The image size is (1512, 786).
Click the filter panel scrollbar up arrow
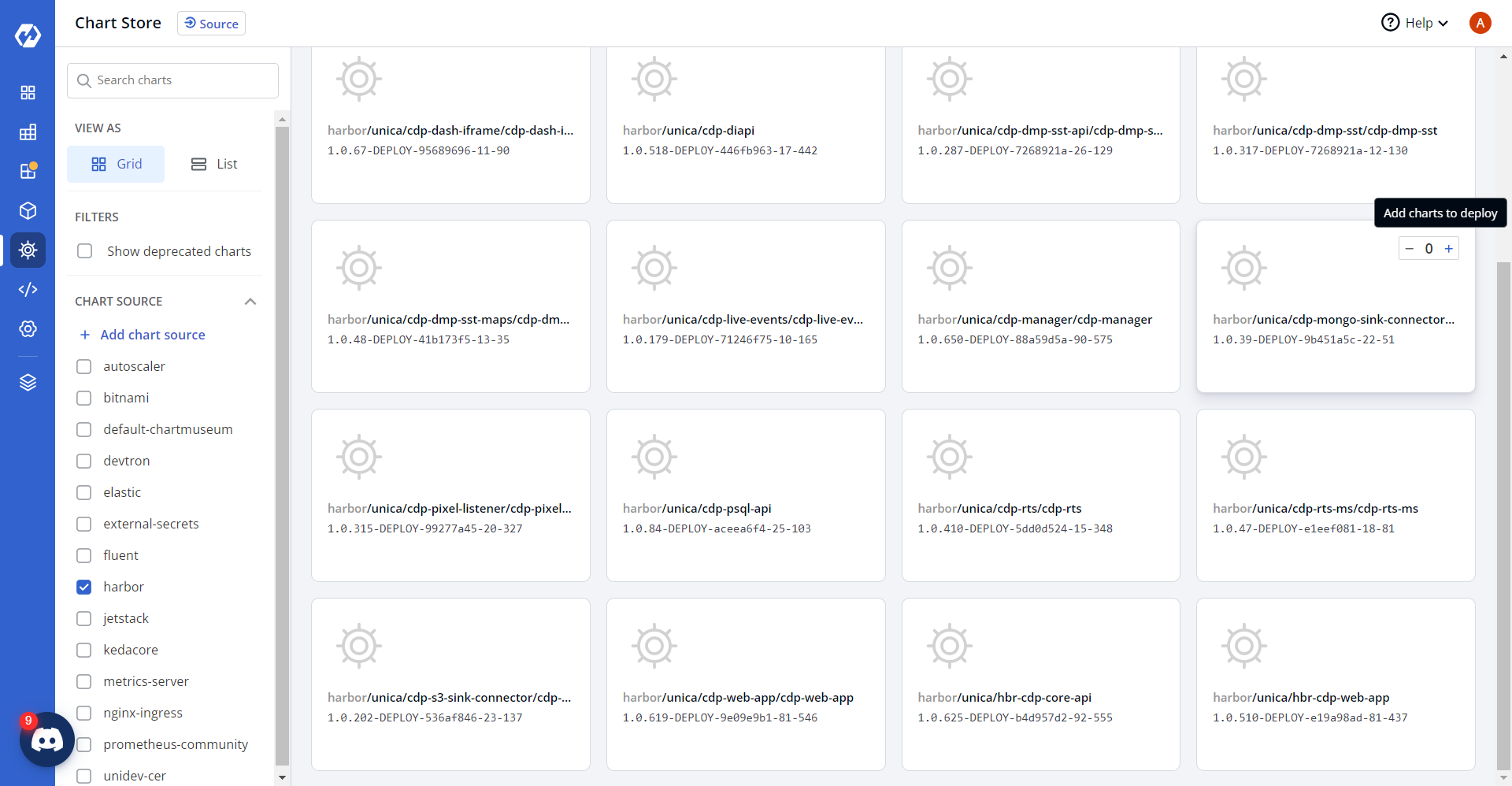pyautogui.click(x=282, y=120)
